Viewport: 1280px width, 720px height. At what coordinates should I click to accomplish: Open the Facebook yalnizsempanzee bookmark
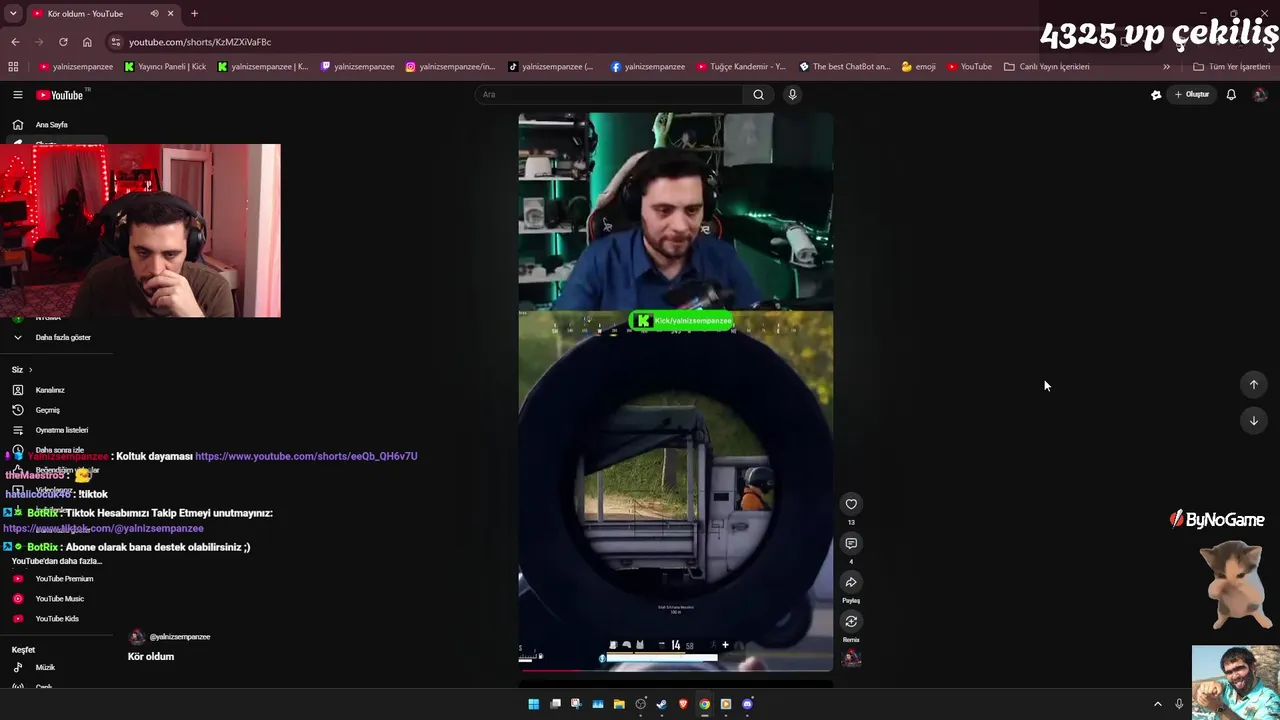[648, 67]
